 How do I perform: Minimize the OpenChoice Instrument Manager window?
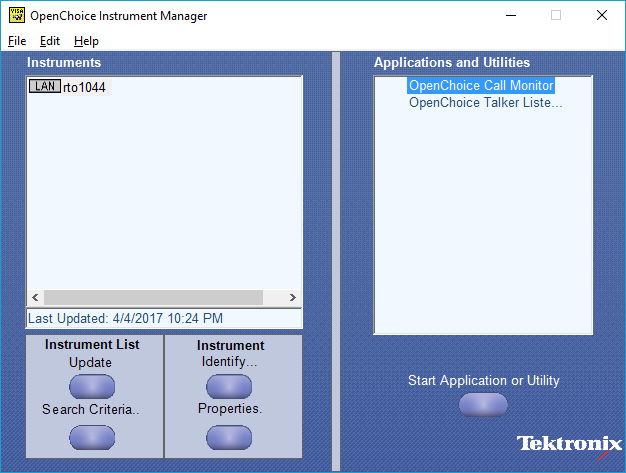tap(511, 16)
